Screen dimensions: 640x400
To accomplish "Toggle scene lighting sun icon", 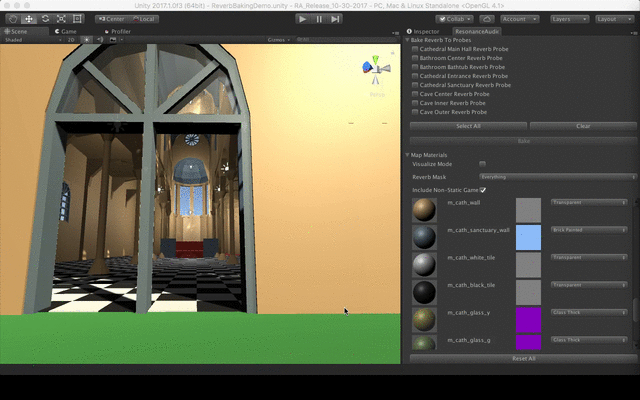I will tap(86, 40).
